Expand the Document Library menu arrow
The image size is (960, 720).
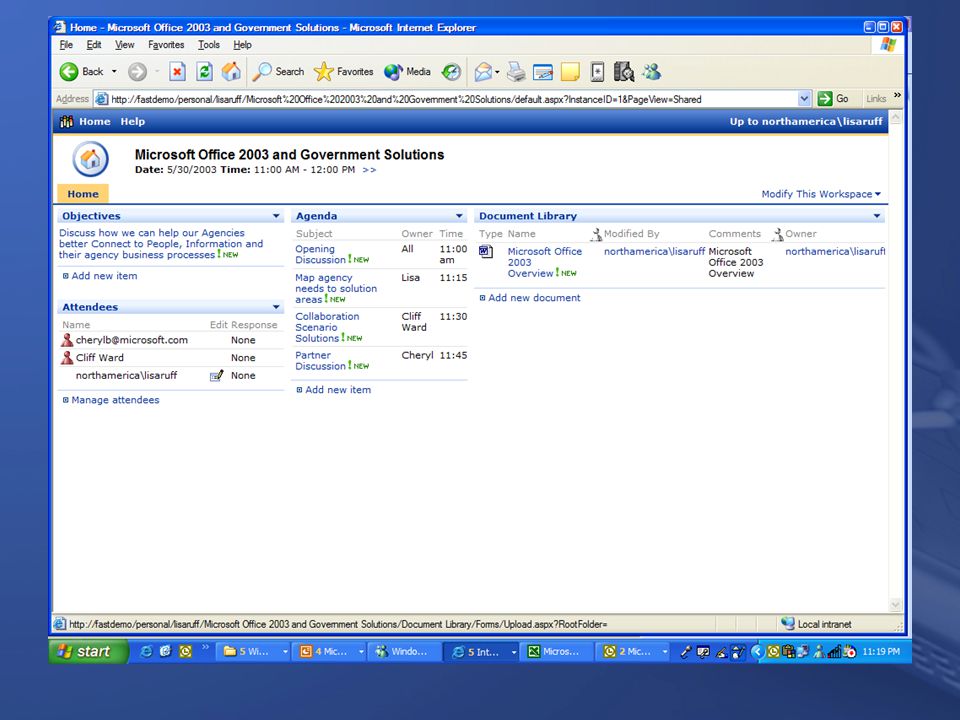(x=877, y=216)
